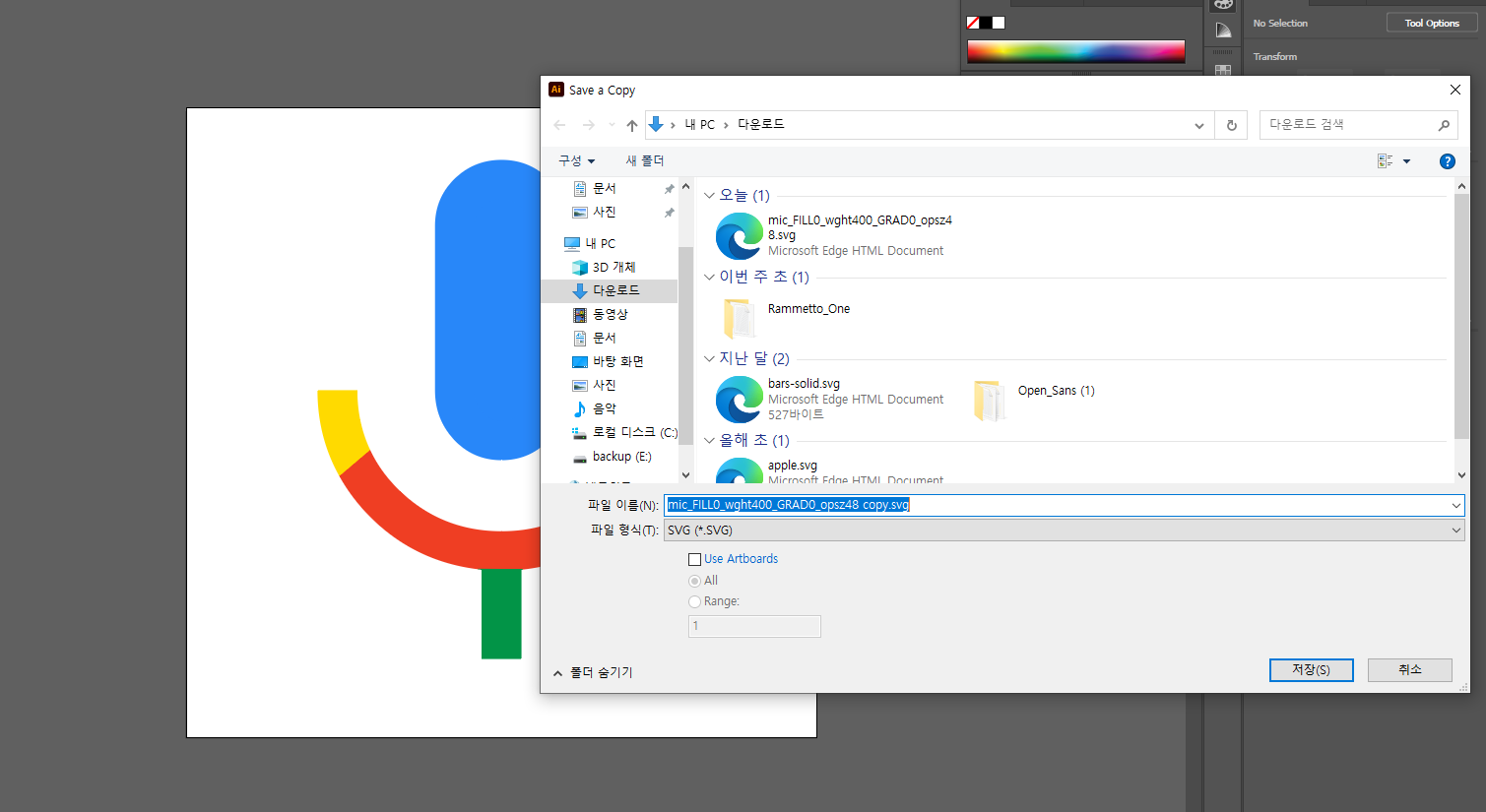Click 취소 to cancel
Screen dimensions: 1486x812
tap(1410, 669)
